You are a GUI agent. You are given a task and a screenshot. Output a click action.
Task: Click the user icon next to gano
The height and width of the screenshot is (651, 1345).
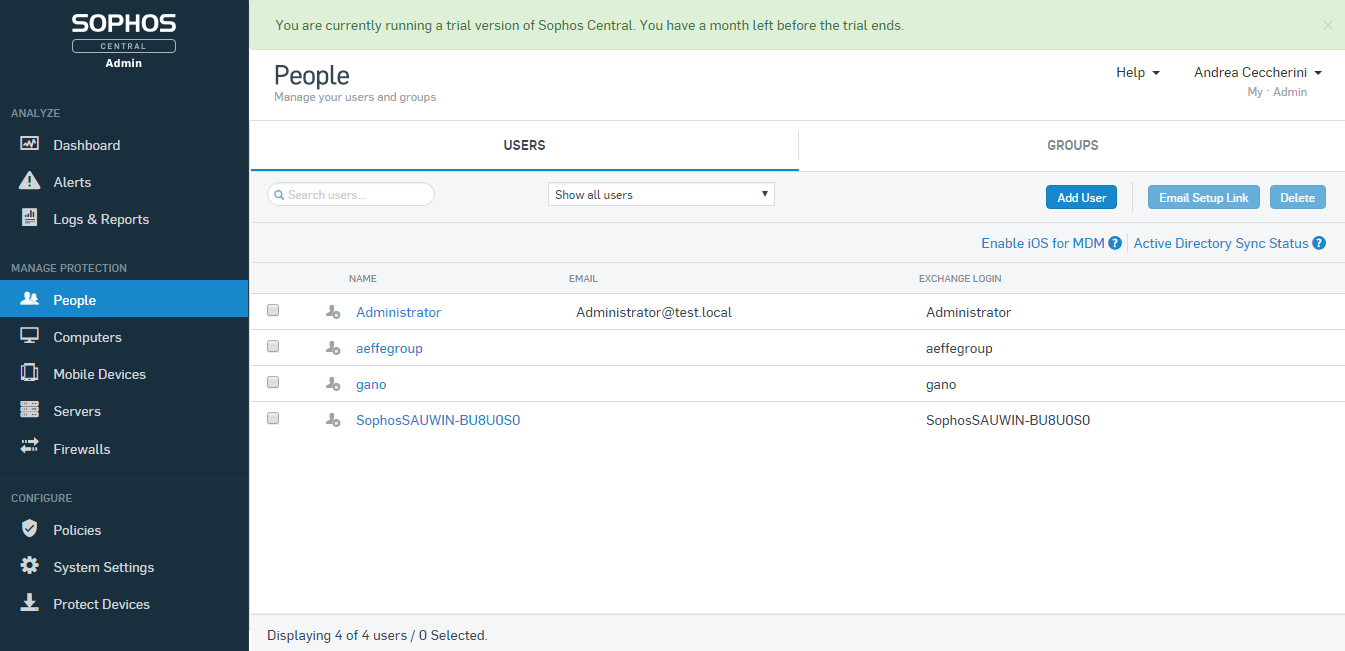pos(333,384)
